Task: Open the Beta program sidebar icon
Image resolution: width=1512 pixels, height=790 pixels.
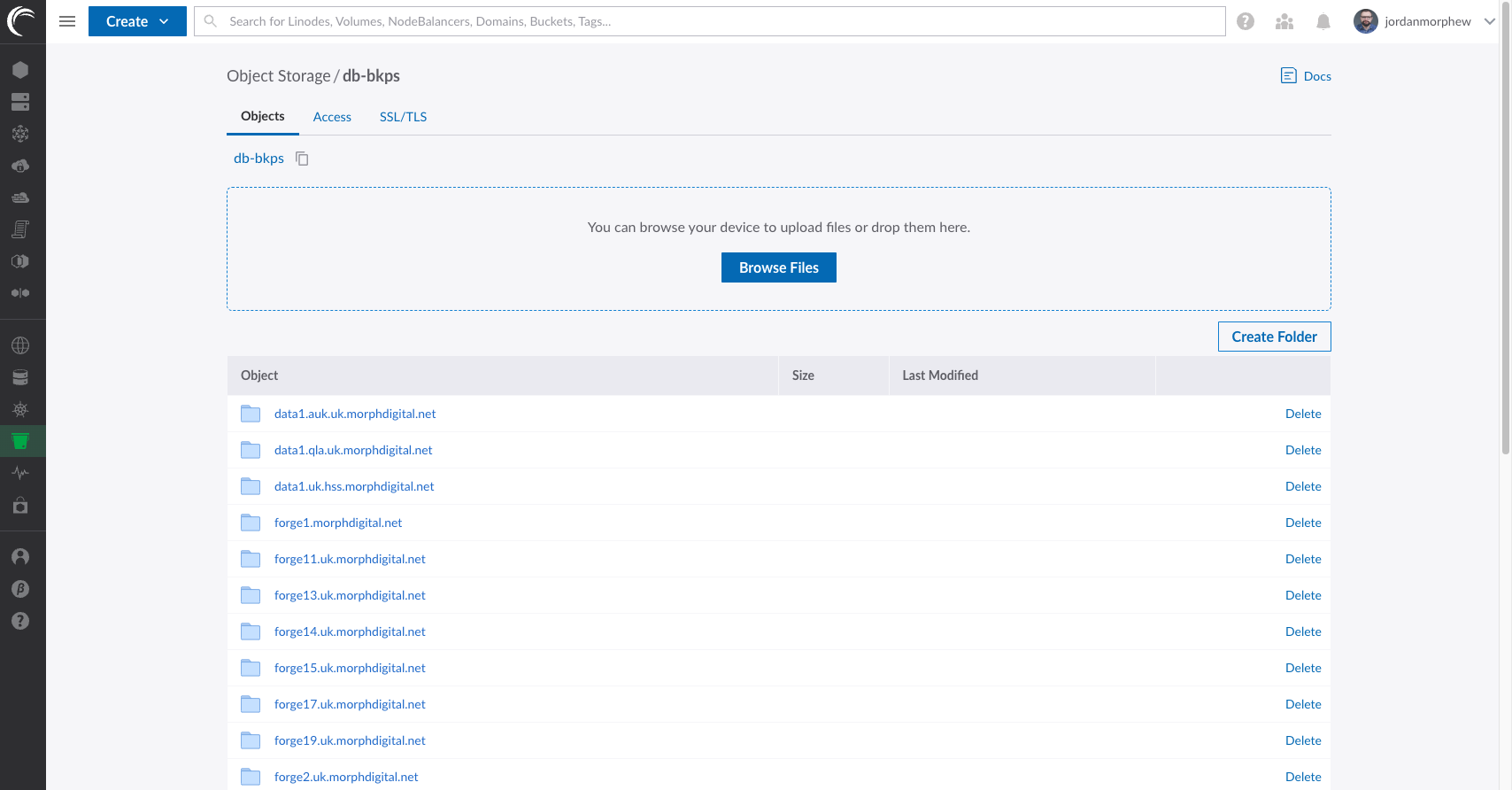Action: pos(20,589)
